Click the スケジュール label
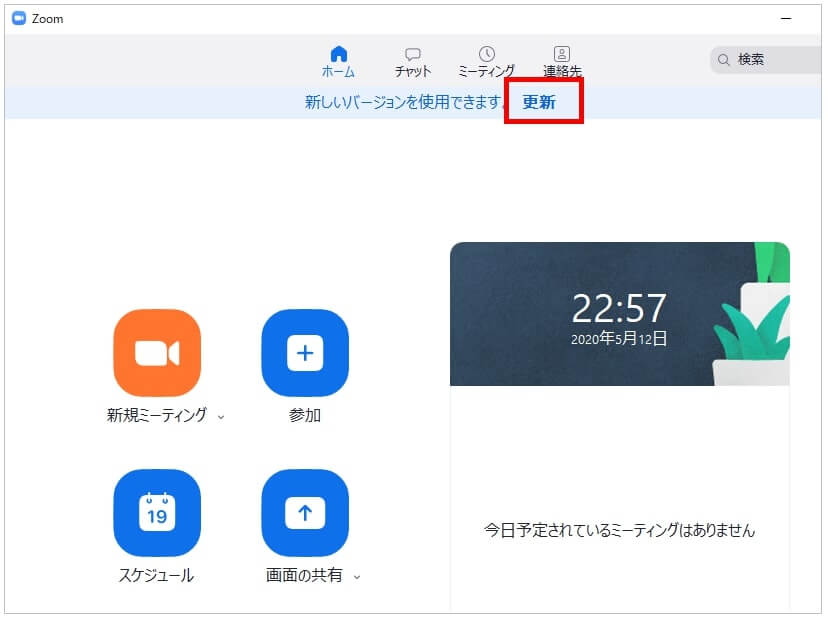Screen dimensions: 828x620 click(156, 575)
